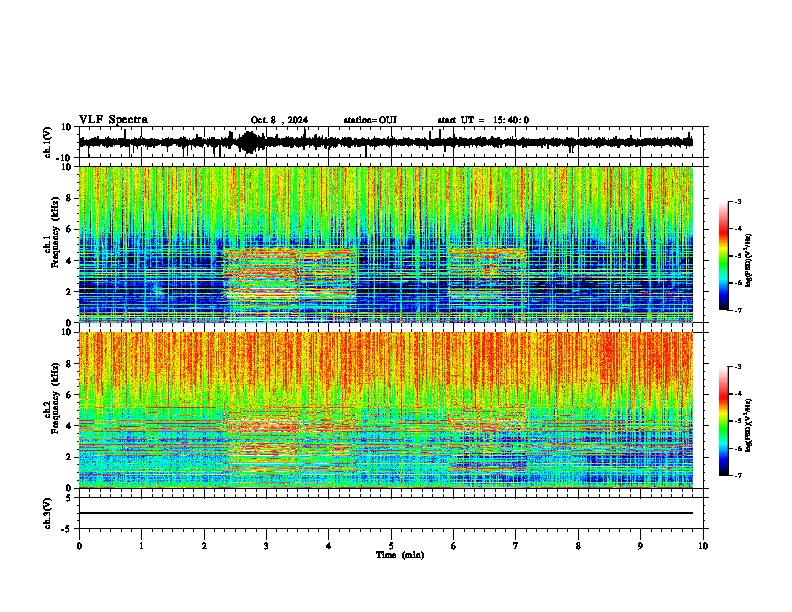The height and width of the screenshot is (612, 792).
Task: Click the "-3" label on ch.1 colorbar
Action: tap(738, 202)
